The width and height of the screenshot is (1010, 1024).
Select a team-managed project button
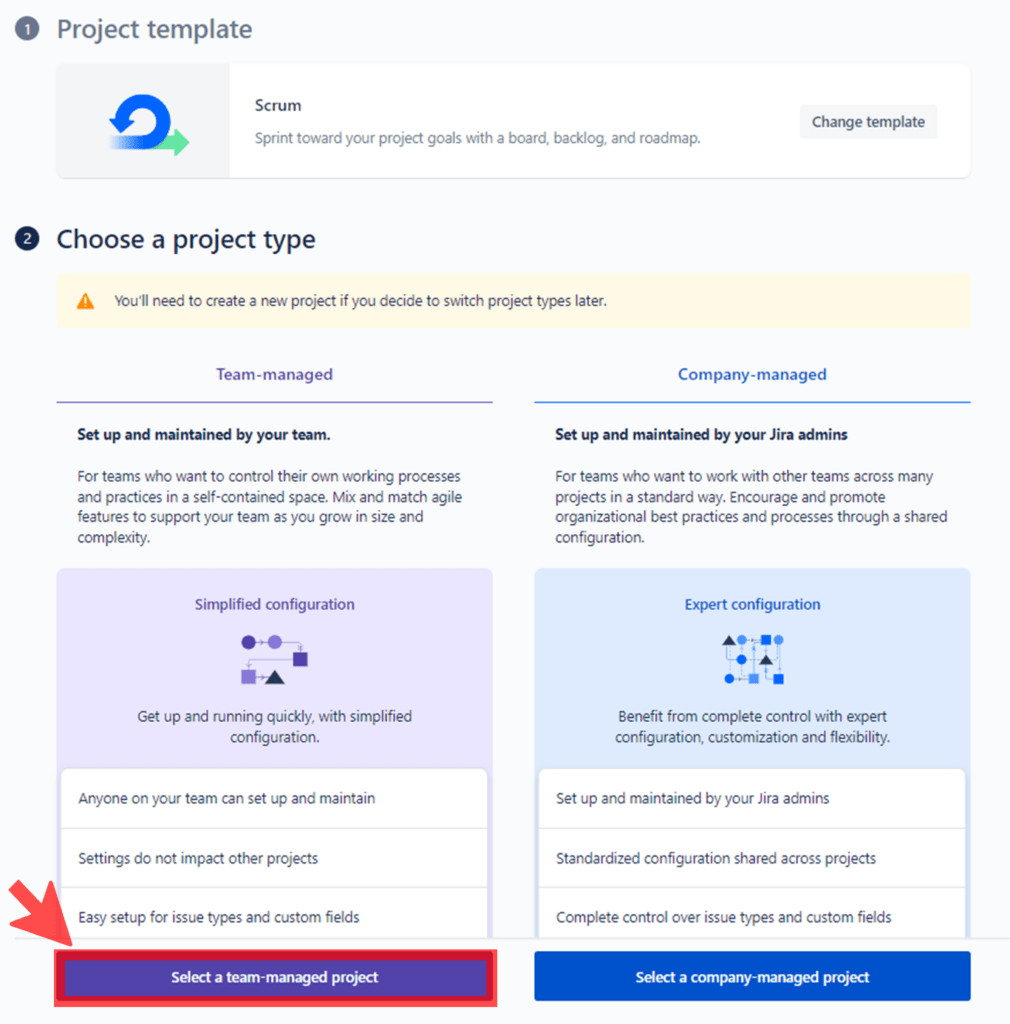click(x=275, y=977)
